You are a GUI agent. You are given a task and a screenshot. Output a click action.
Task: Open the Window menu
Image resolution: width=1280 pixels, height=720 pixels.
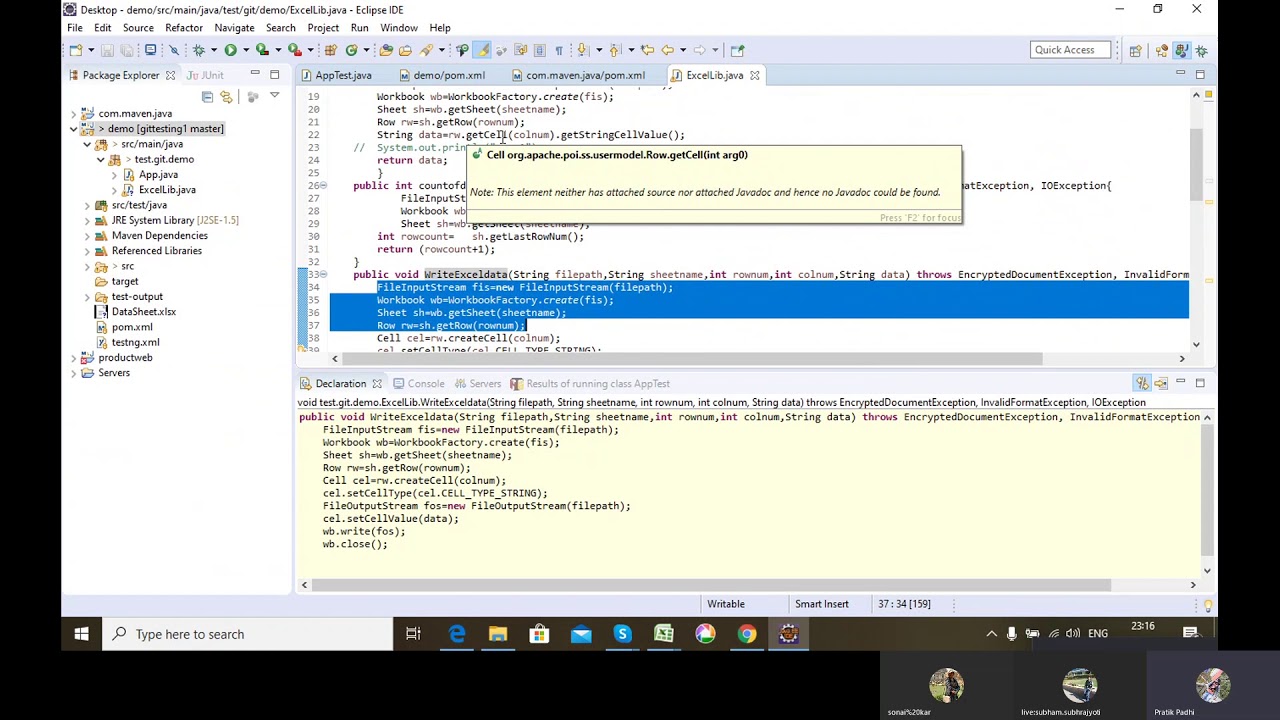click(x=398, y=28)
